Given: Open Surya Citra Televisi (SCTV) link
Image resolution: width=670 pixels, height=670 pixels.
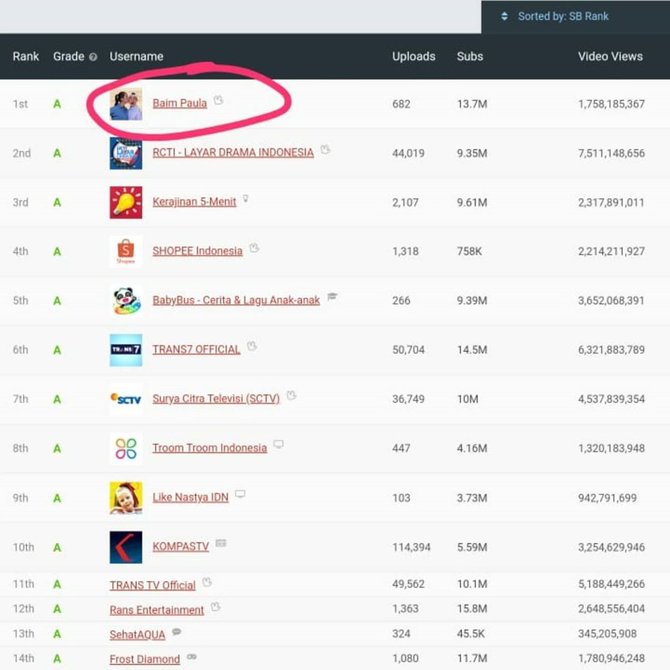Looking at the screenshot, I should coord(216,399).
